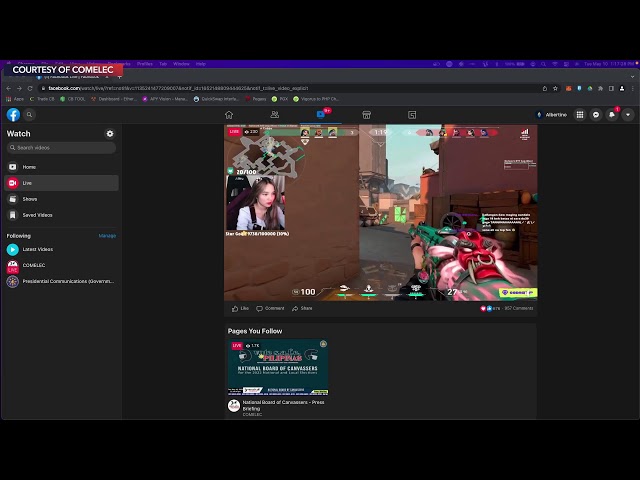This screenshot has width=640, height=480.
Task: Open the Marketplace tab icon
Action: click(x=367, y=115)
